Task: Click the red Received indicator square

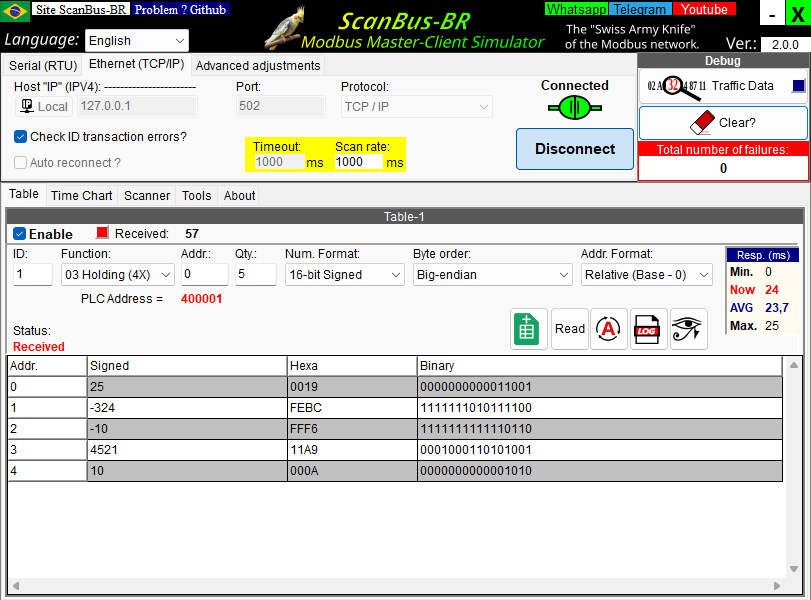Action: tap(102, 233)
